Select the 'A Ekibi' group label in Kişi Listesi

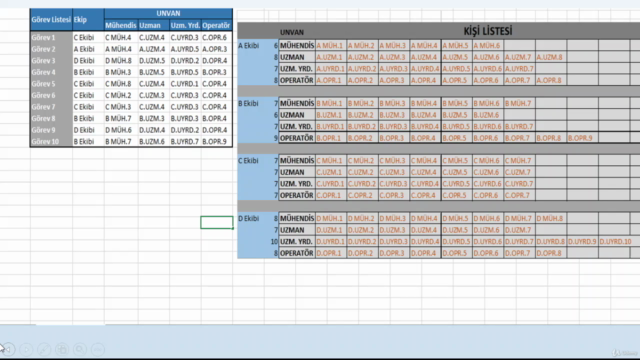tap(249, 46)
